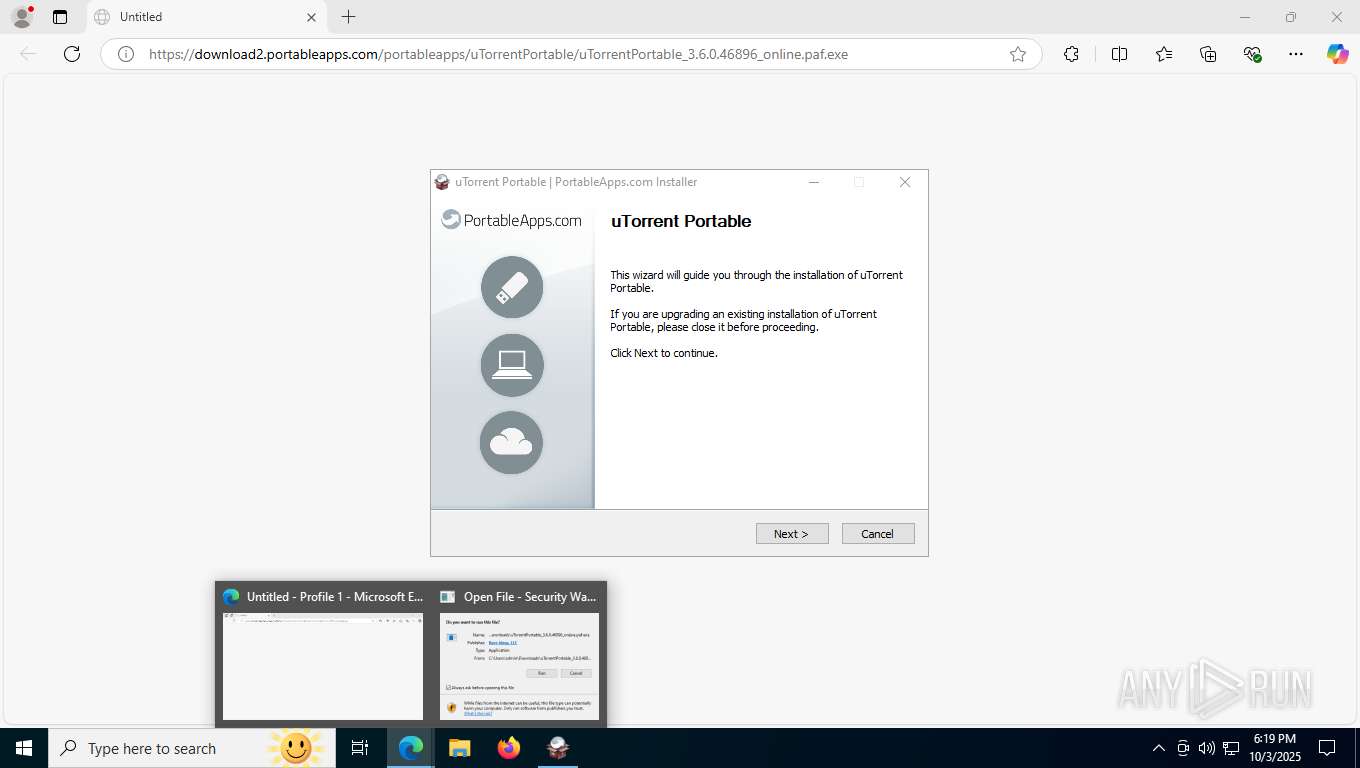This screenshot has height=768, width=1360.
Task: Cancel the uTorrent Portable installation
Action: tap(878, 534)
